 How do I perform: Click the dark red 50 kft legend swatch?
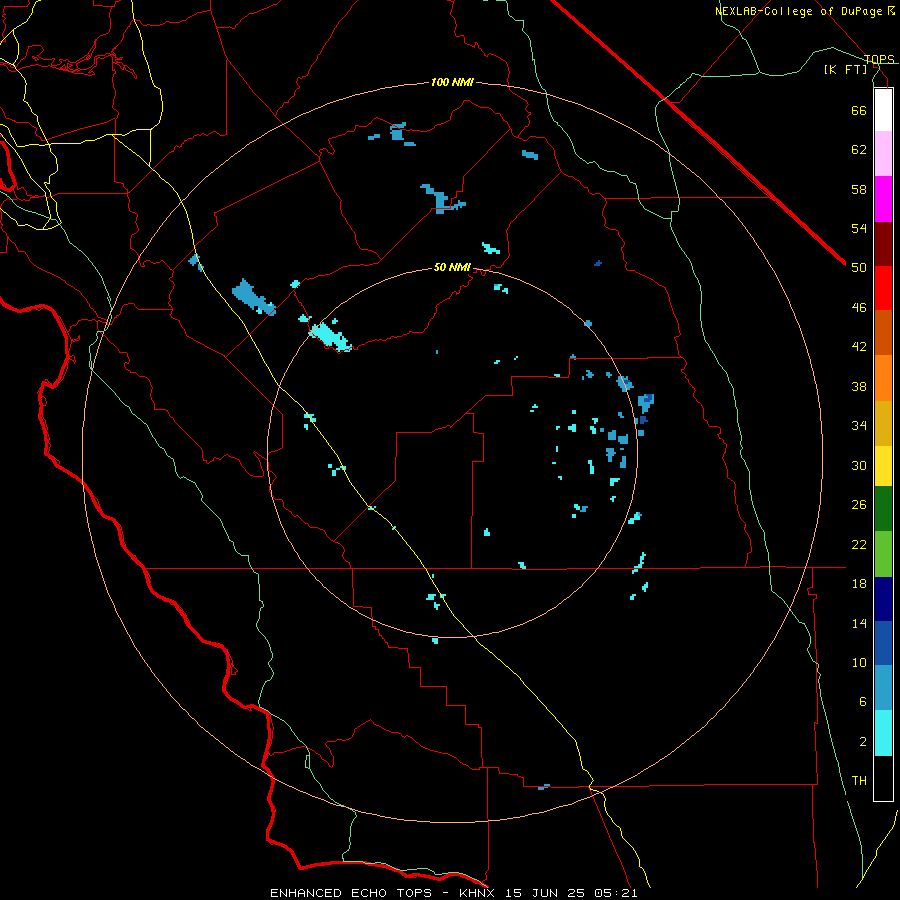point(883,244)
